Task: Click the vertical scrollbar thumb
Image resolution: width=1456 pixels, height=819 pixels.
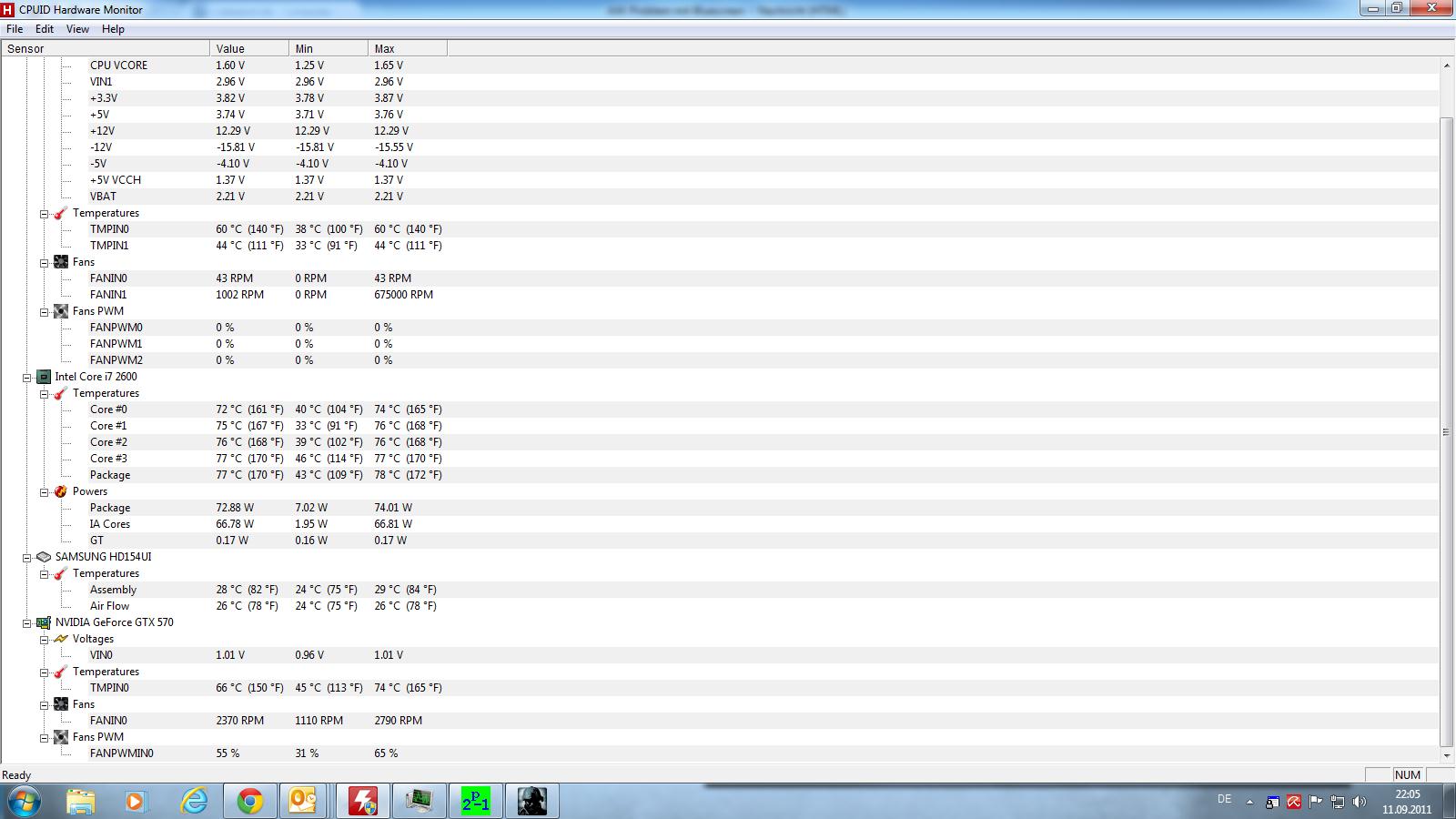Action: coord(1447,432)
